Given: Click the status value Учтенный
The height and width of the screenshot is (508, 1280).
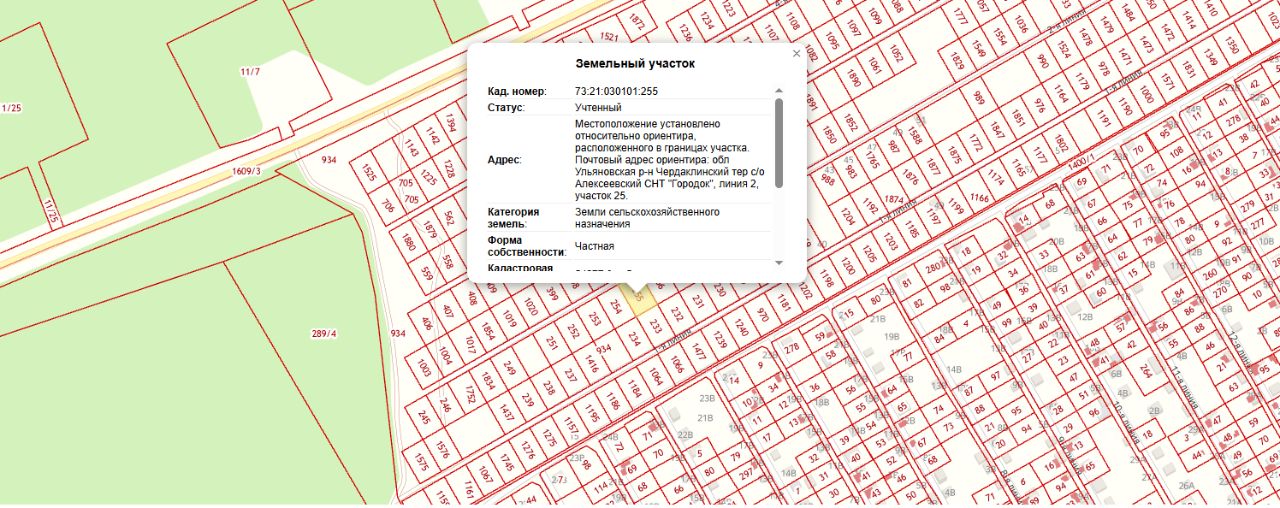Looking at the screenshot, I should click(598, 107).
